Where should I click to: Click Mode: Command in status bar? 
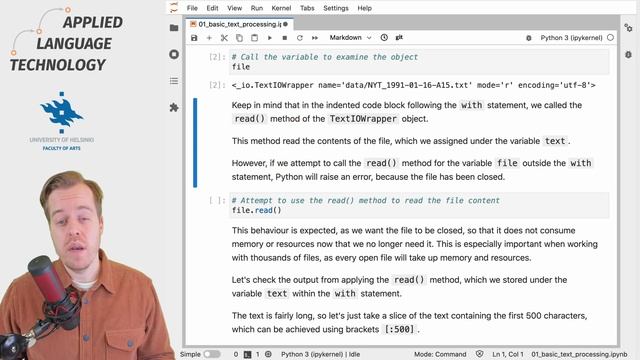[x=440, y=354]
